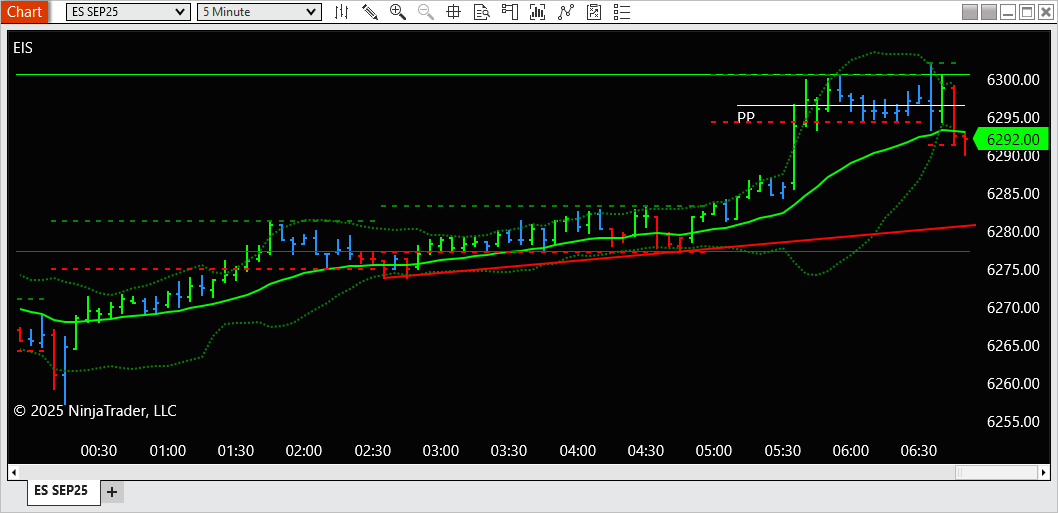Minimize the chart window
This screenshot has width=1058, height=513.
tap(1008, 11)
